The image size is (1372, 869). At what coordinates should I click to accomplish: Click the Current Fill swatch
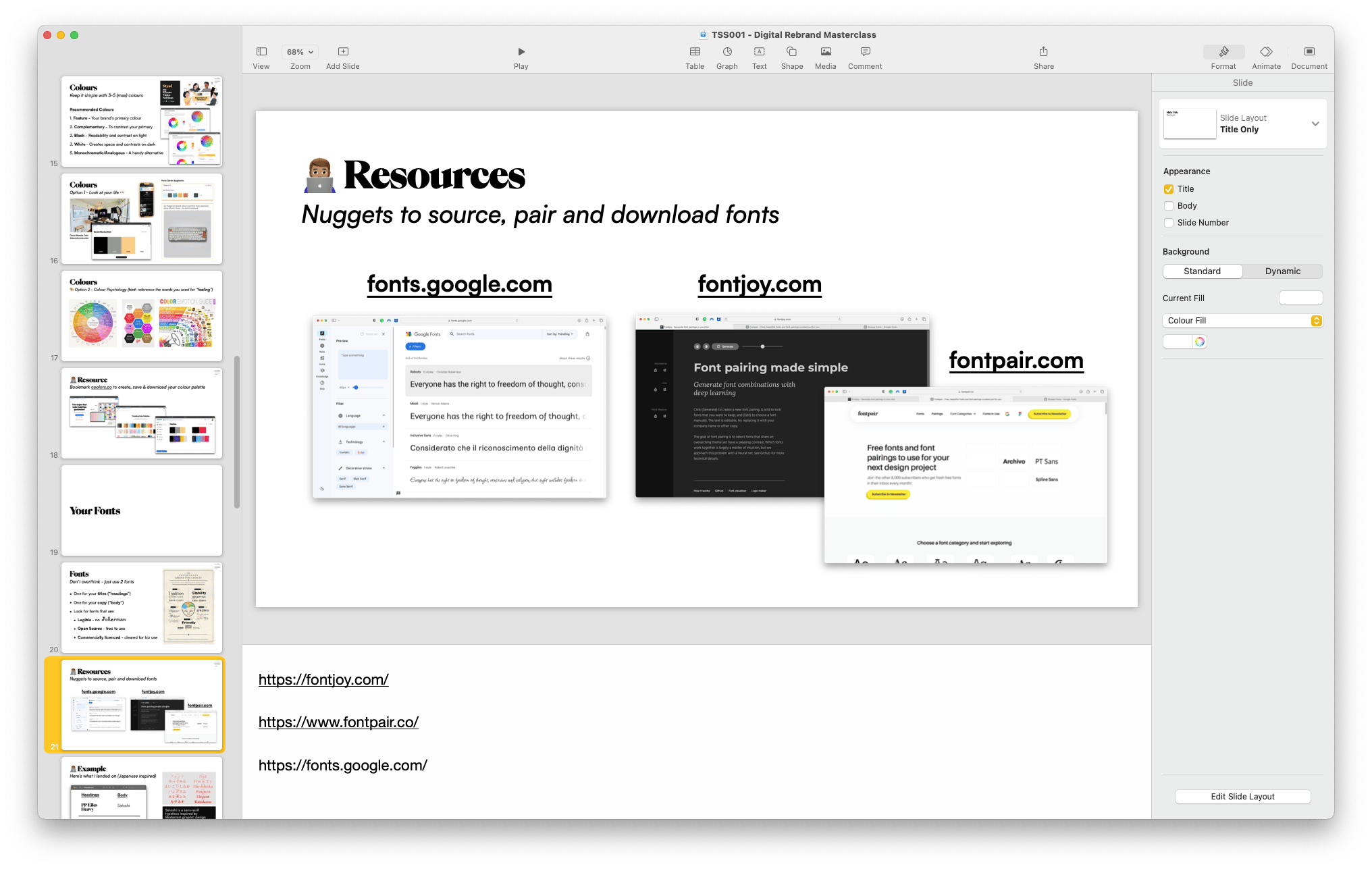point(1301,298)
